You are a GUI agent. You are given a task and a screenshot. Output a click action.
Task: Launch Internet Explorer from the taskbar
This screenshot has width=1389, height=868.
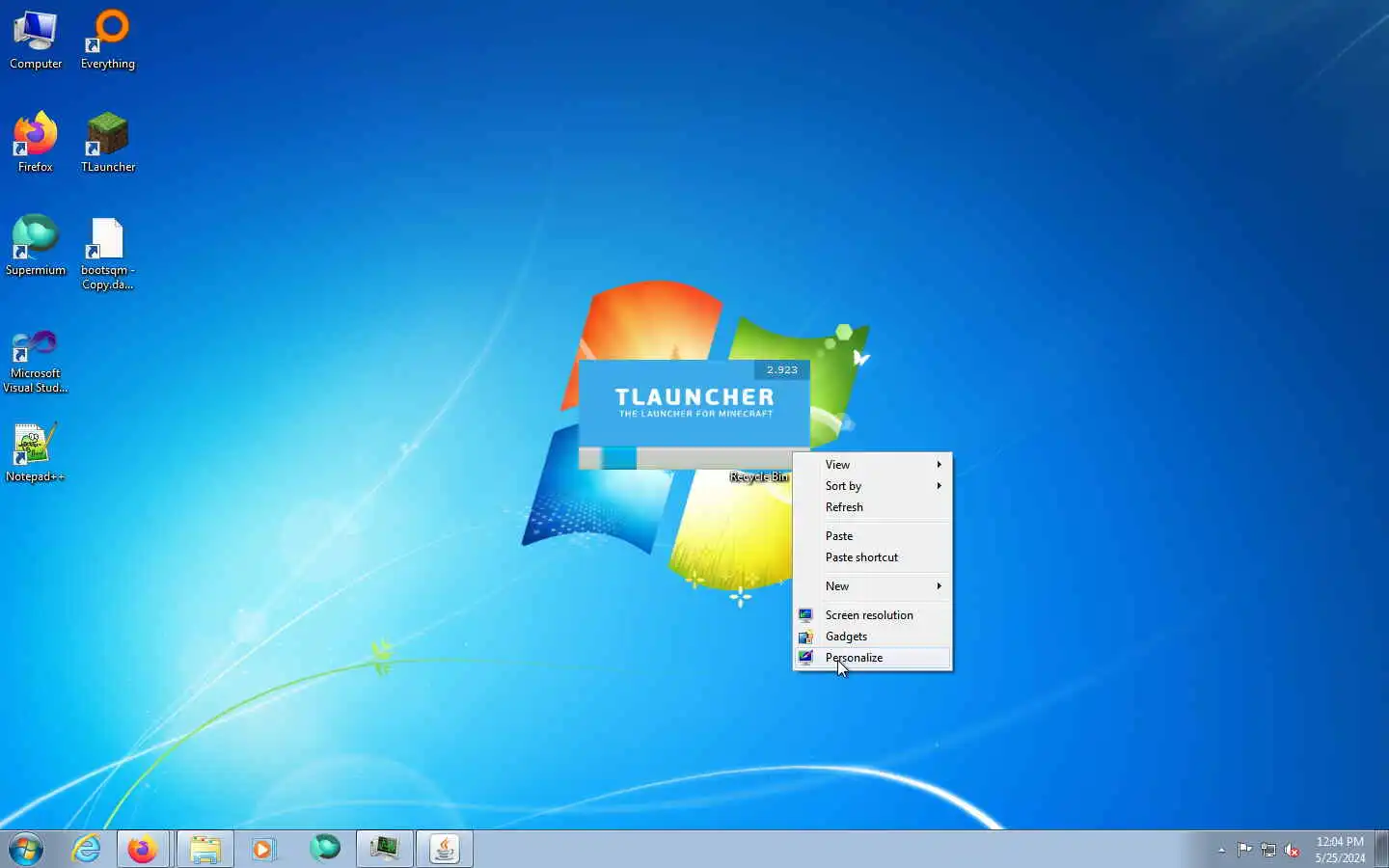click(87, 850)
